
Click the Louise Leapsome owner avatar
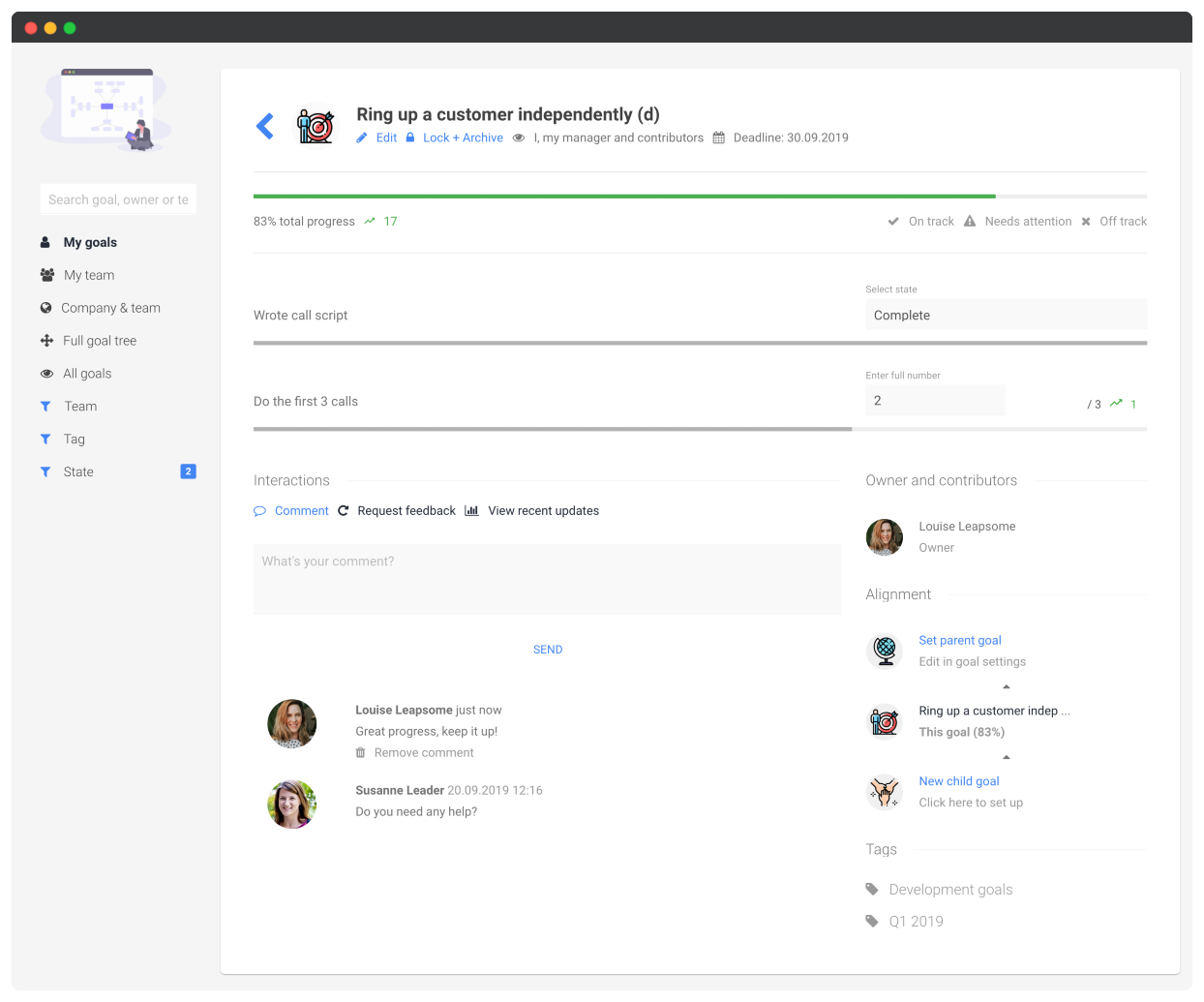(x=885, y=537)
